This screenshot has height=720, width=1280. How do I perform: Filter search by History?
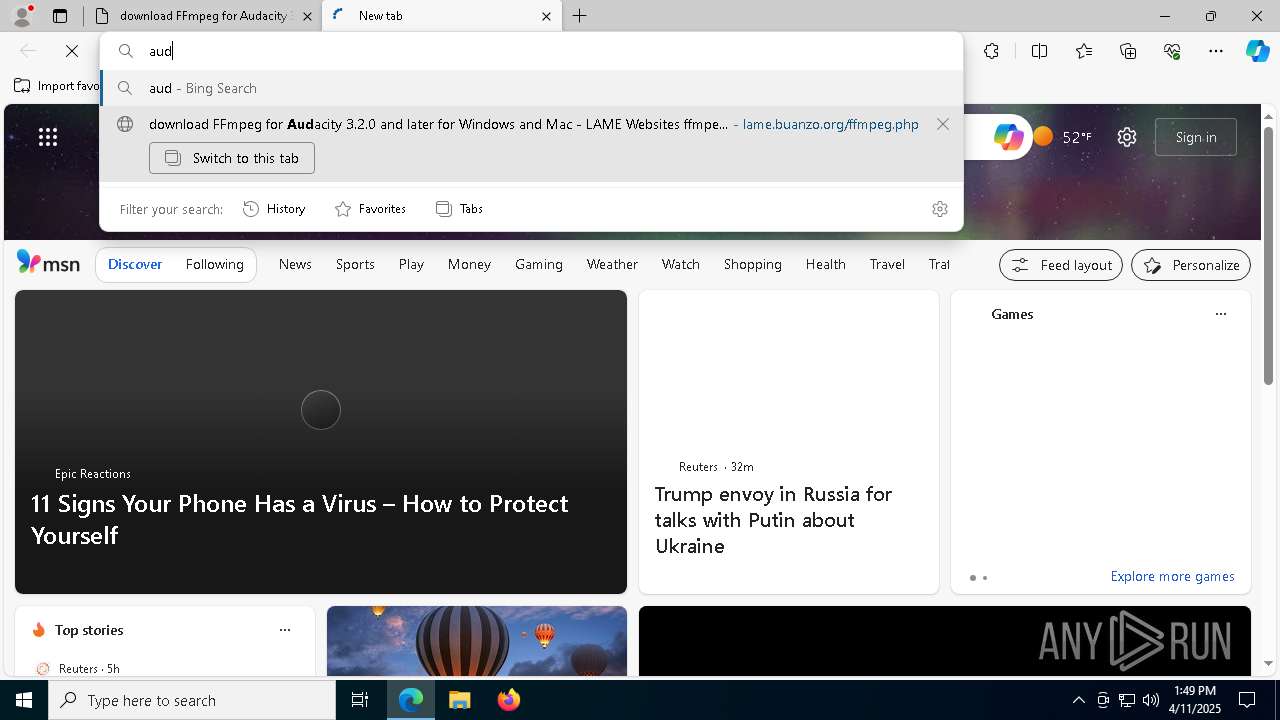pos(274,209)
